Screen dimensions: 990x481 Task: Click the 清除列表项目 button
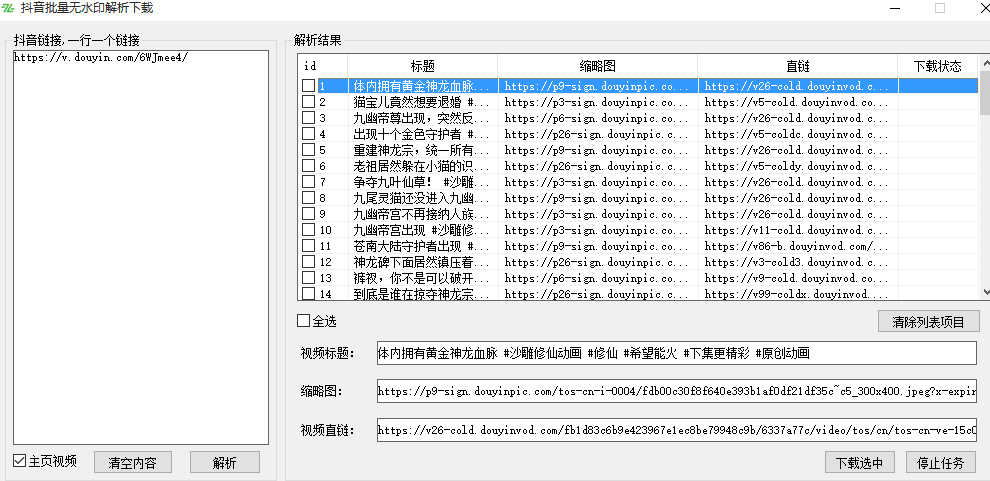[928, 321]
